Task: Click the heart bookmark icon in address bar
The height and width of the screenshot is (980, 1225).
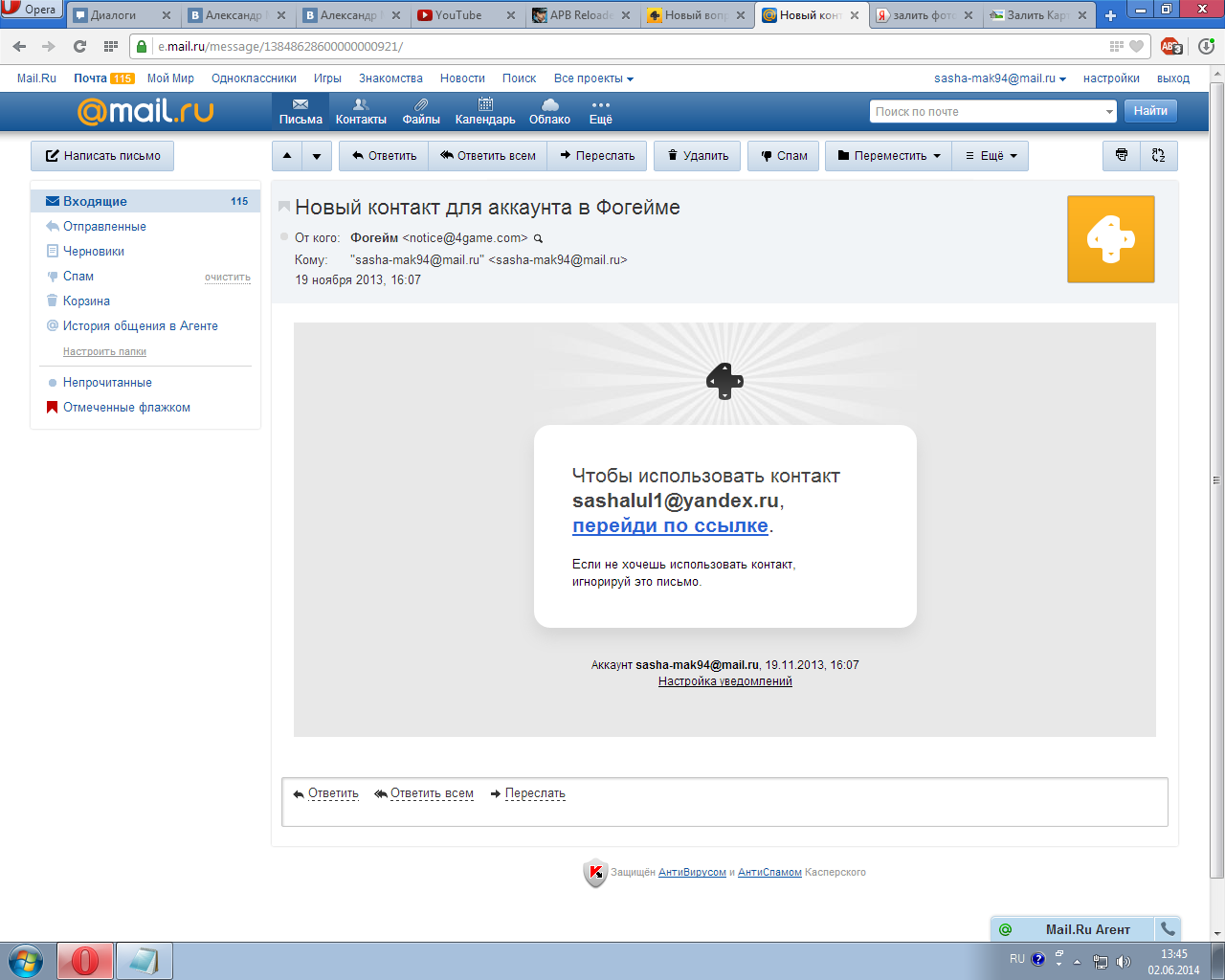Action: [1136, 46]
